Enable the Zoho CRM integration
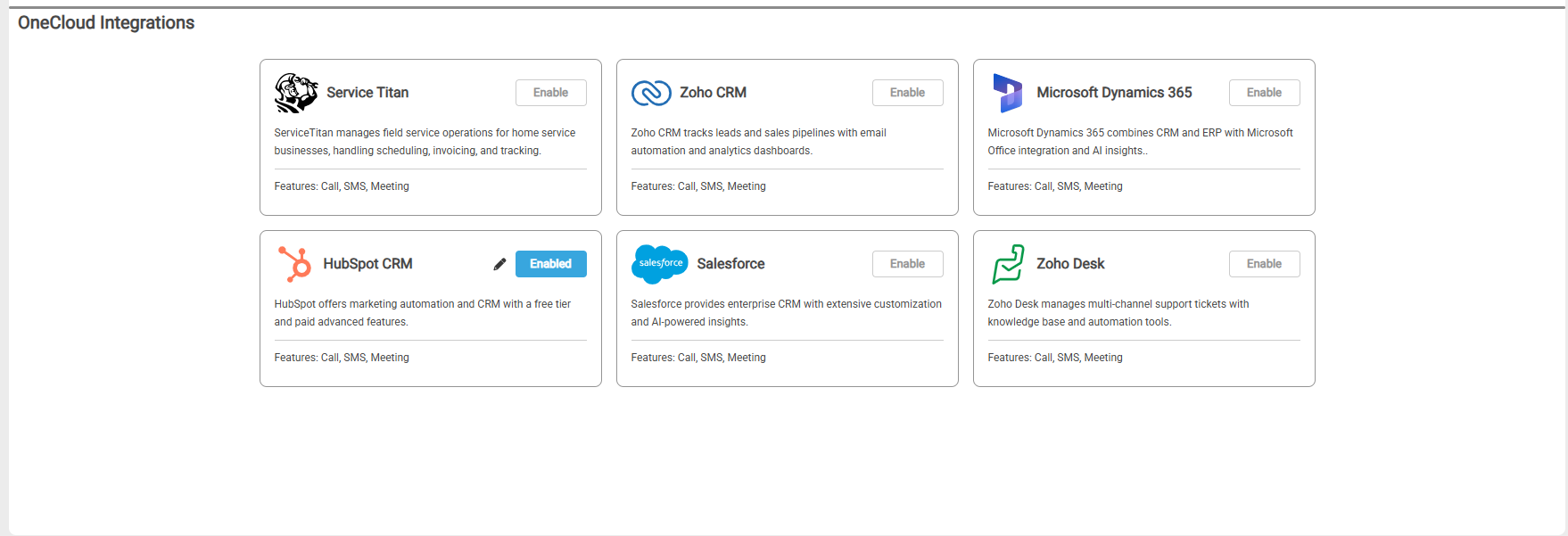The height and width of the screenshot is (536, 1568). point(907,93)
